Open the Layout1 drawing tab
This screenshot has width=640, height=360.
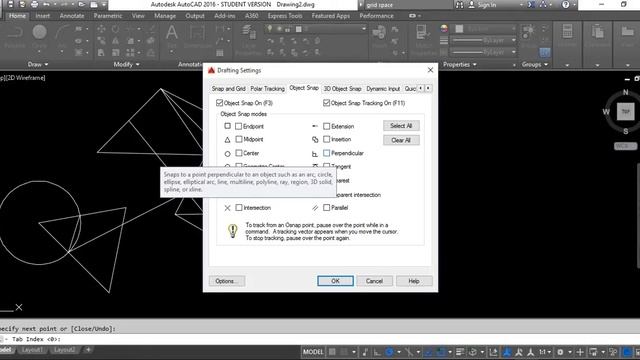[32, 350]
